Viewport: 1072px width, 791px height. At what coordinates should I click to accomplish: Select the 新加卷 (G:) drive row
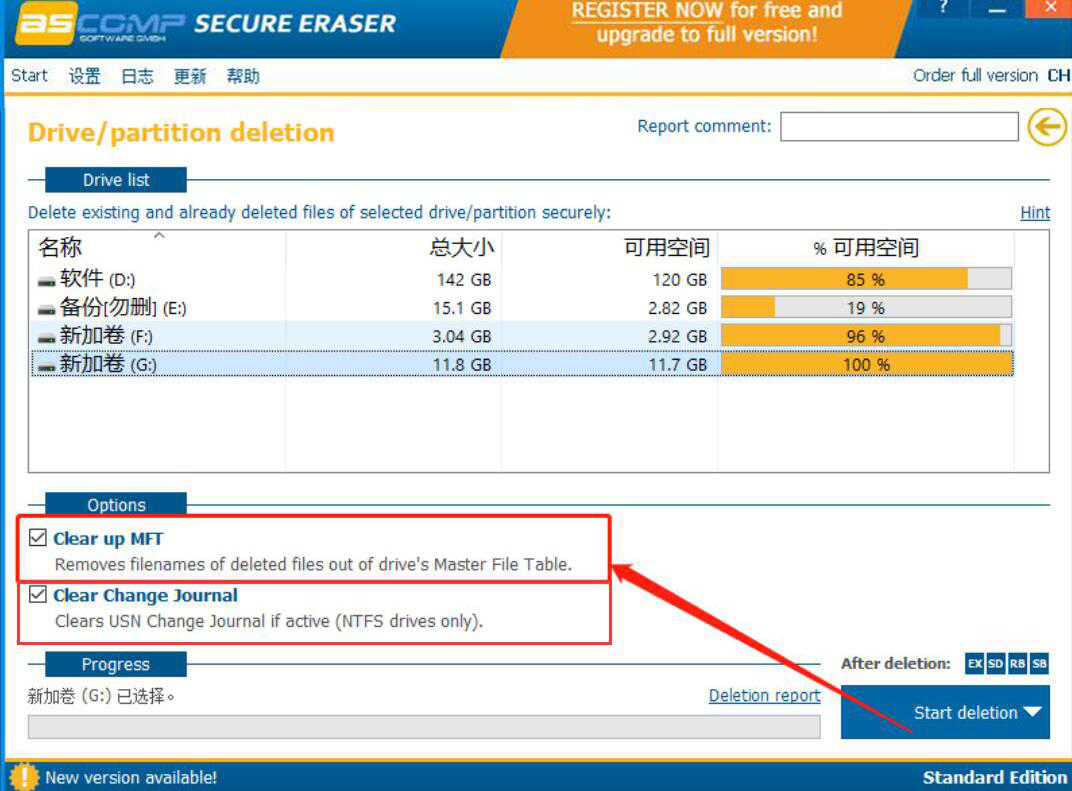pyautogui.click(x=523, y=364)
